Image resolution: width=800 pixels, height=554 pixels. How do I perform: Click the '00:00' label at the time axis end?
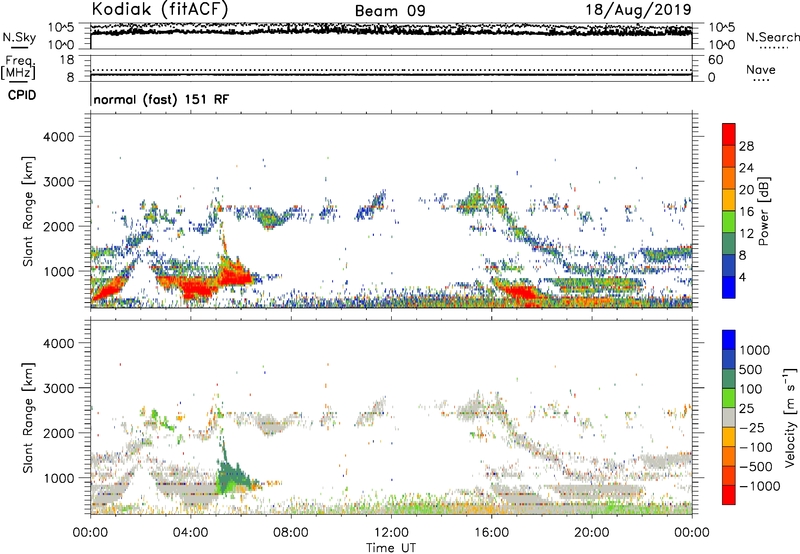(x=691, y=533)
